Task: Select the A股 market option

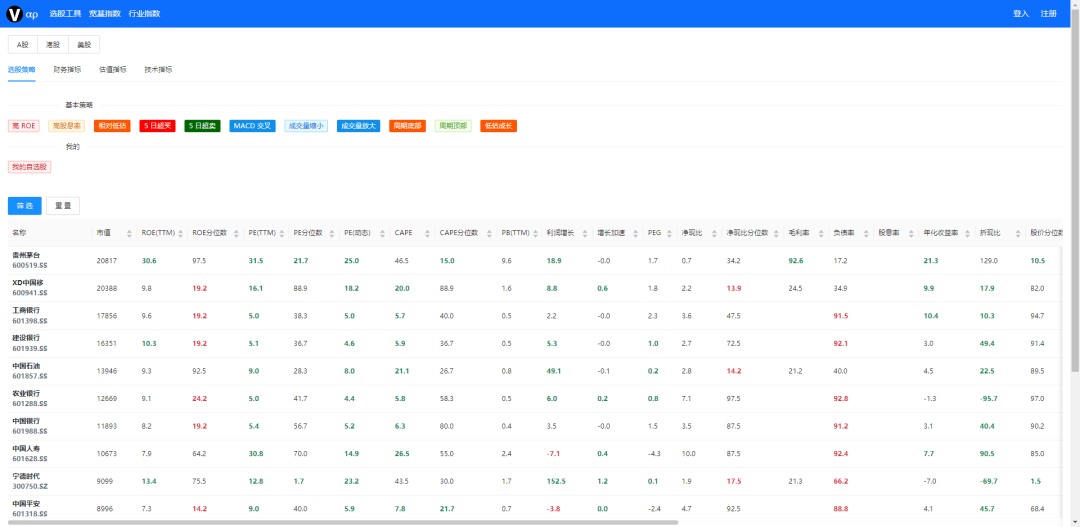Action: 23,45
